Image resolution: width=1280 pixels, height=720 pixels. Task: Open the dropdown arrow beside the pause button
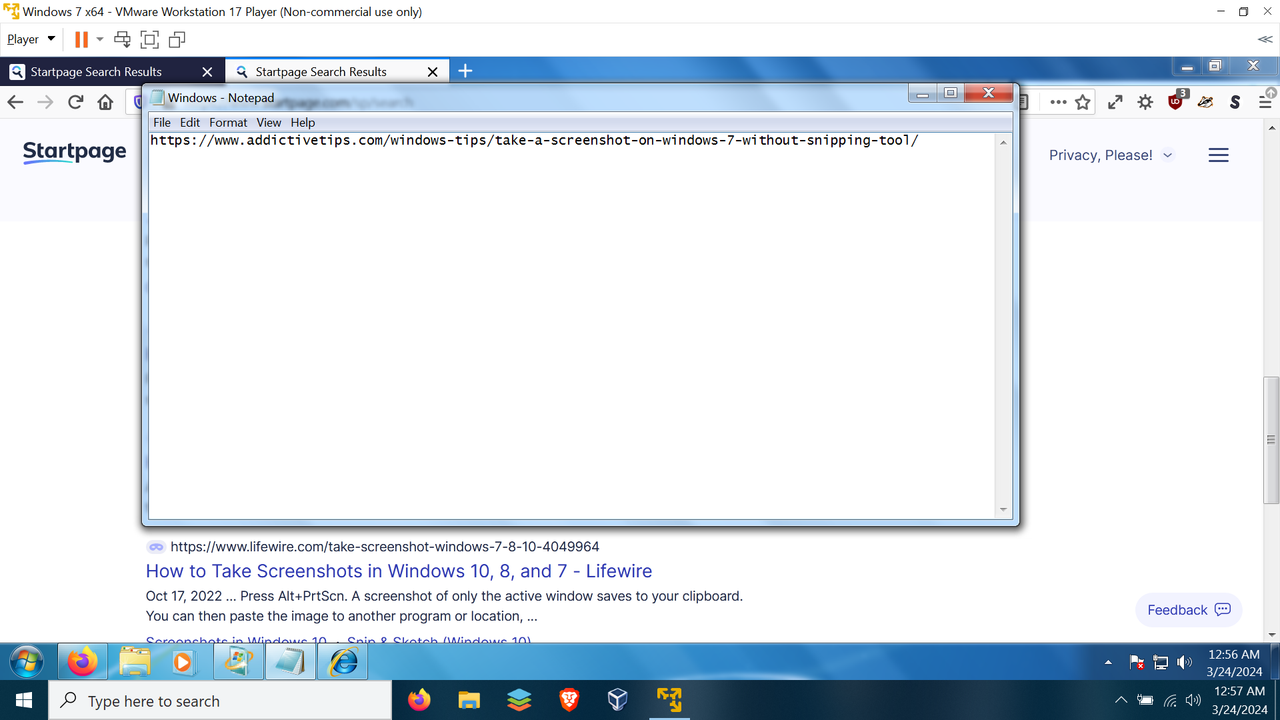coord(99,39)
